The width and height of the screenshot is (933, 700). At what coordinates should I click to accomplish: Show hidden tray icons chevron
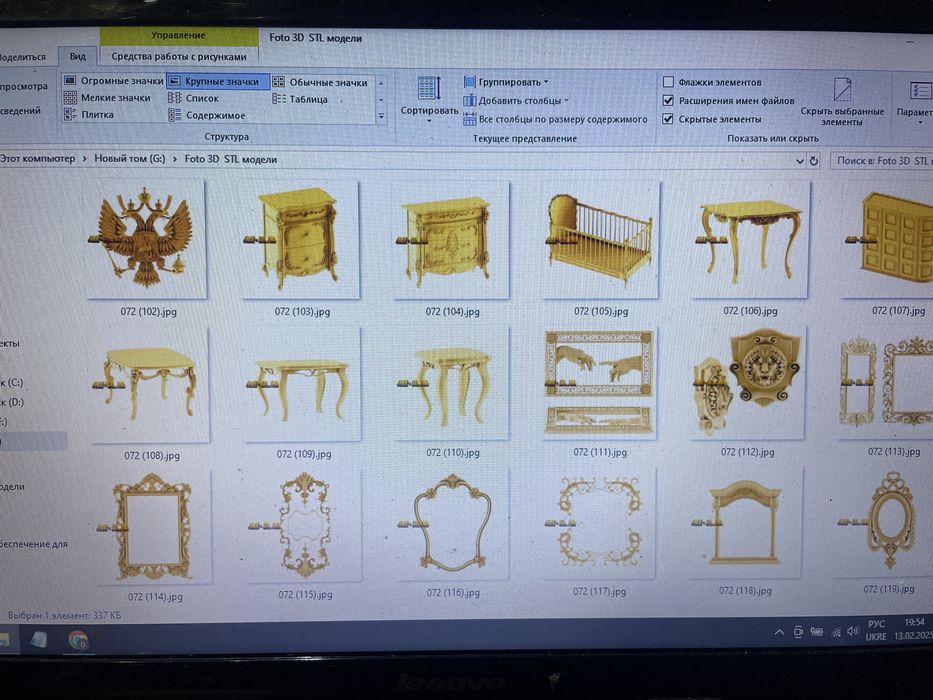point(779,632)
